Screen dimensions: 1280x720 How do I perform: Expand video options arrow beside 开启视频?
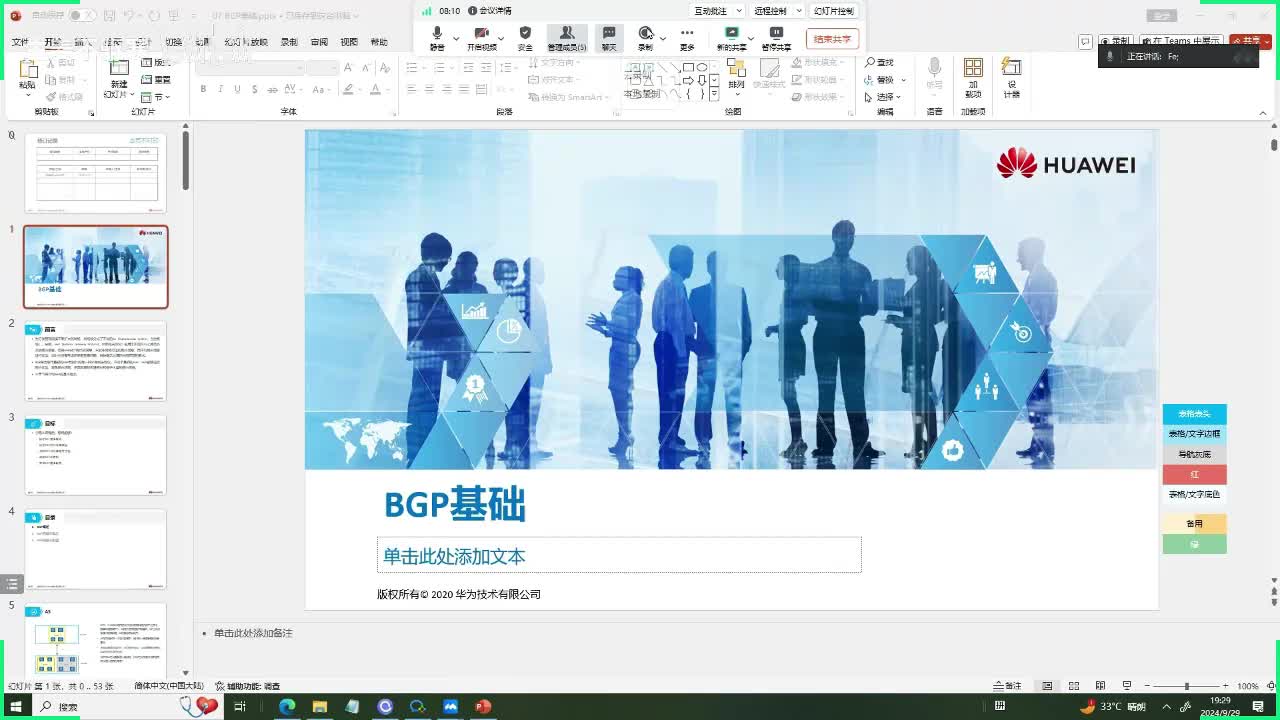pyautogui.click(x=502, y=38)
